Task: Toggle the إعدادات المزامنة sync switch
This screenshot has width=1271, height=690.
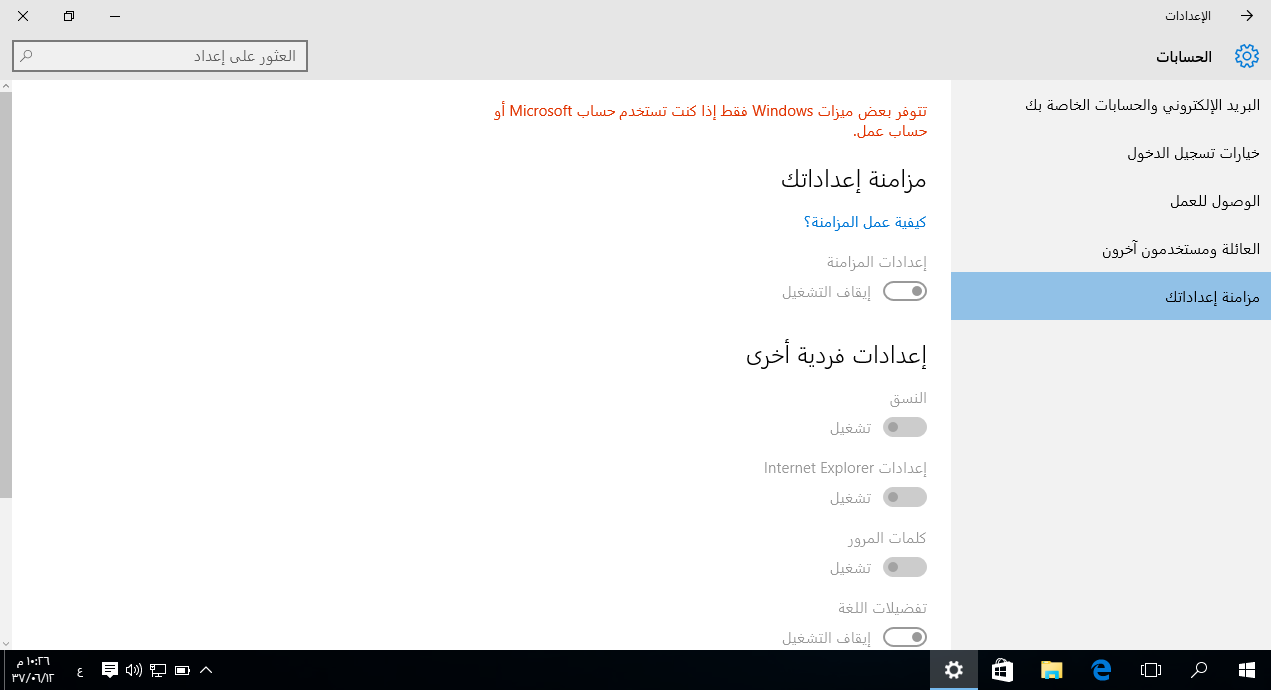Action: coord(905,292)
